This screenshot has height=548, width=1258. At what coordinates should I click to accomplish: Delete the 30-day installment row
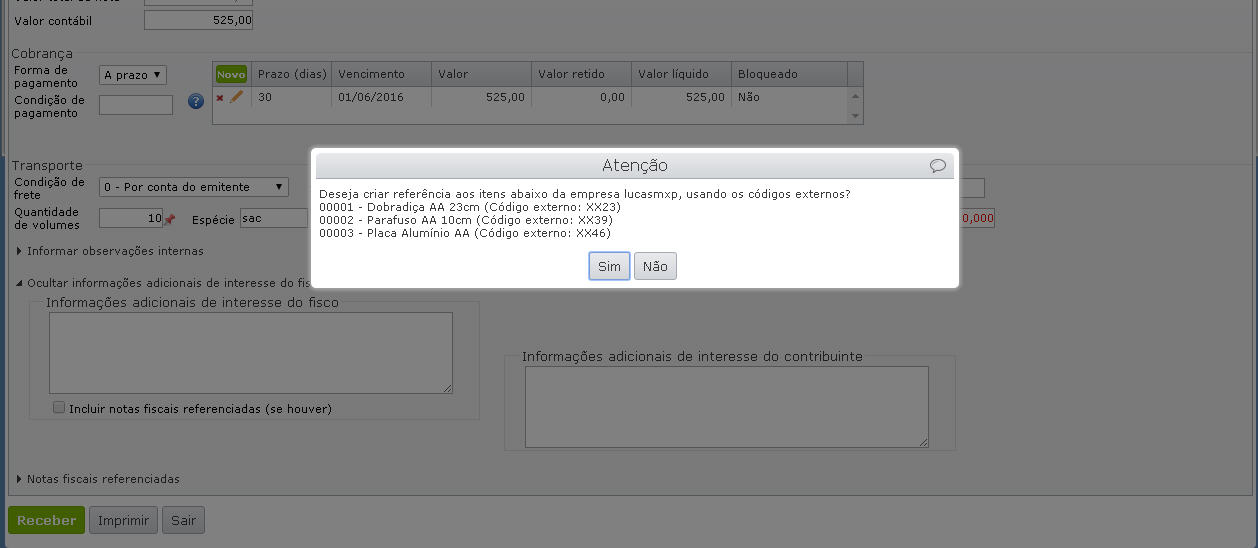(220, 98)
